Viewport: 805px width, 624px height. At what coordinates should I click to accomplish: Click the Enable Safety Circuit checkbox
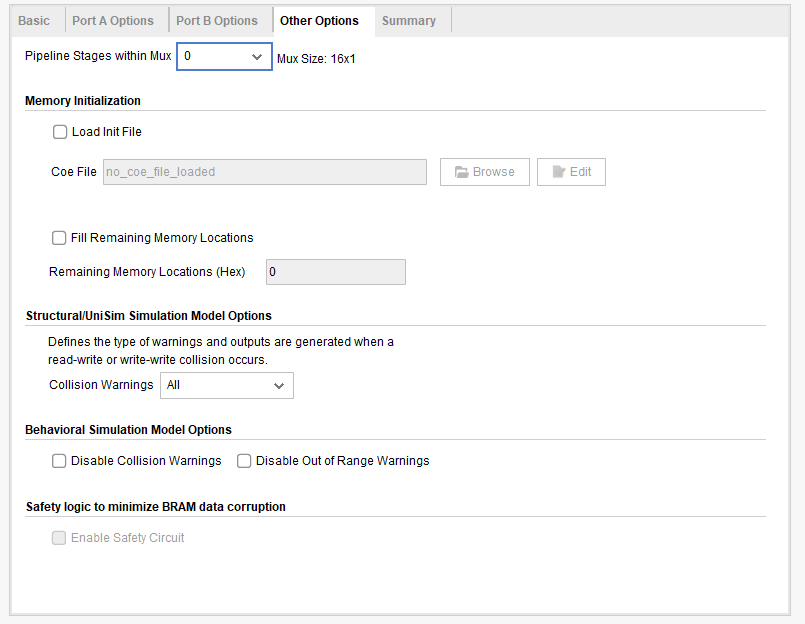(59, 538)
